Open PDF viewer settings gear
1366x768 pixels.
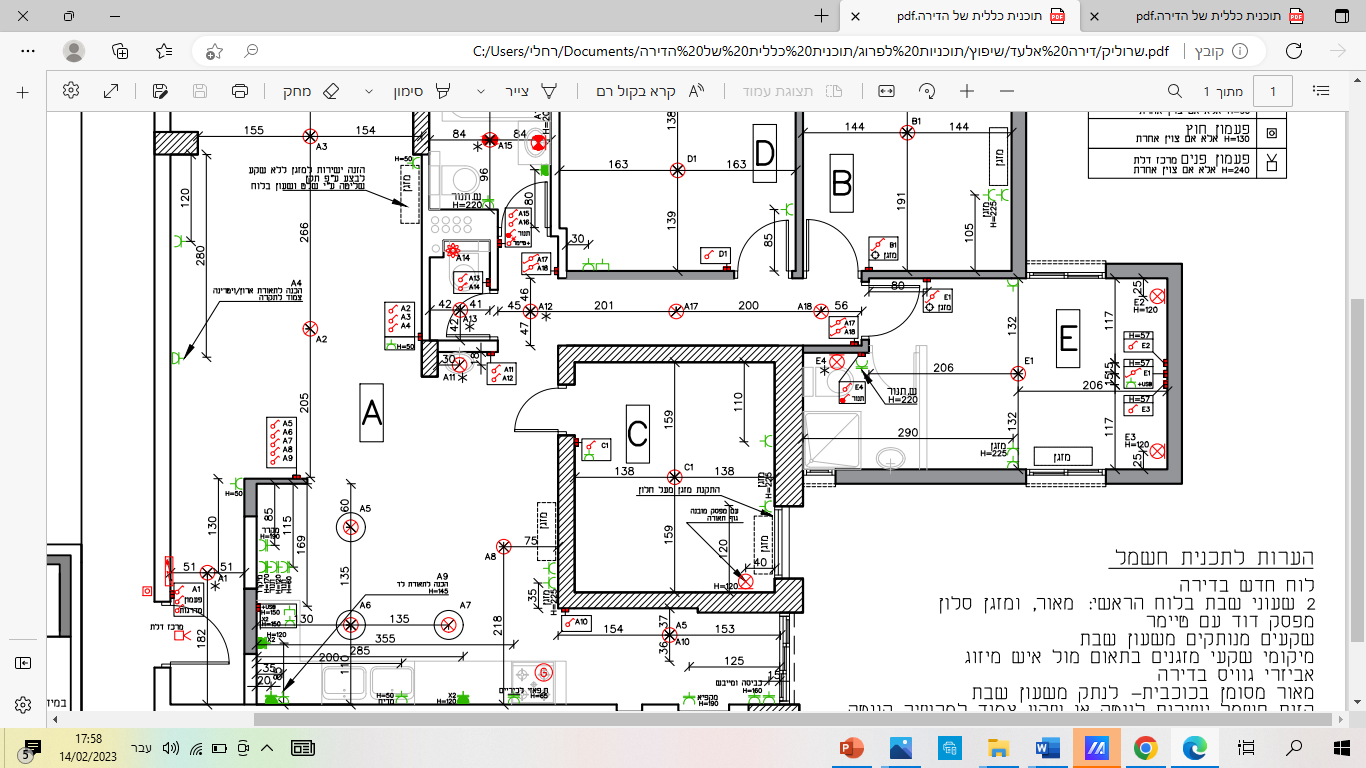pyautogui.click(x=71, y=91)
